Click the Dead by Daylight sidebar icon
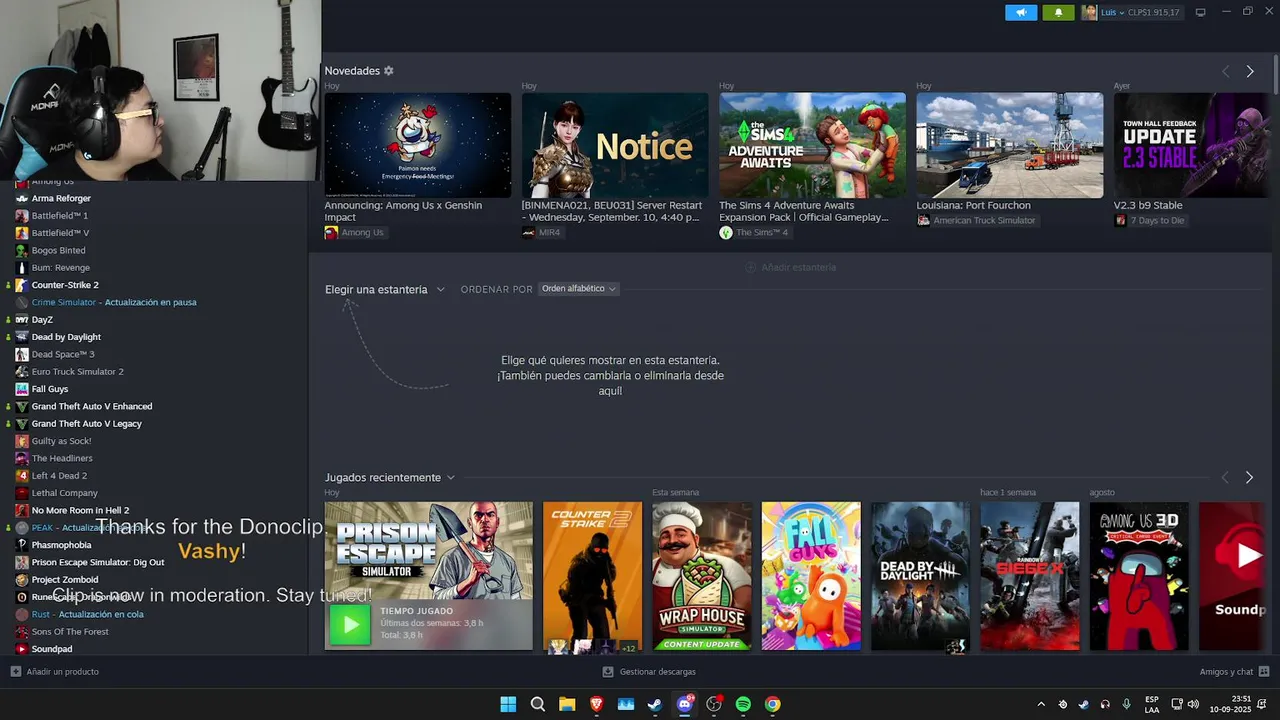The image size is (1280, 720). click(22, 337)
